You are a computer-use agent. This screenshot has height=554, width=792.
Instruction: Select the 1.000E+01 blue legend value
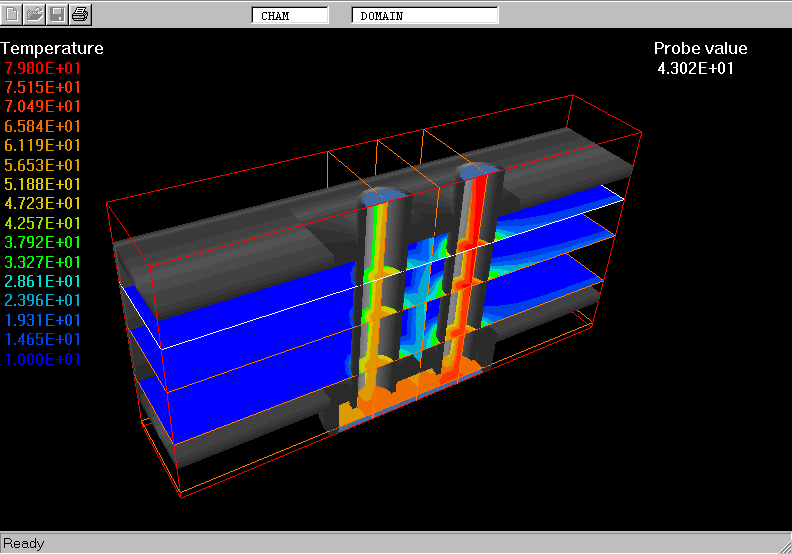point(43,359)
